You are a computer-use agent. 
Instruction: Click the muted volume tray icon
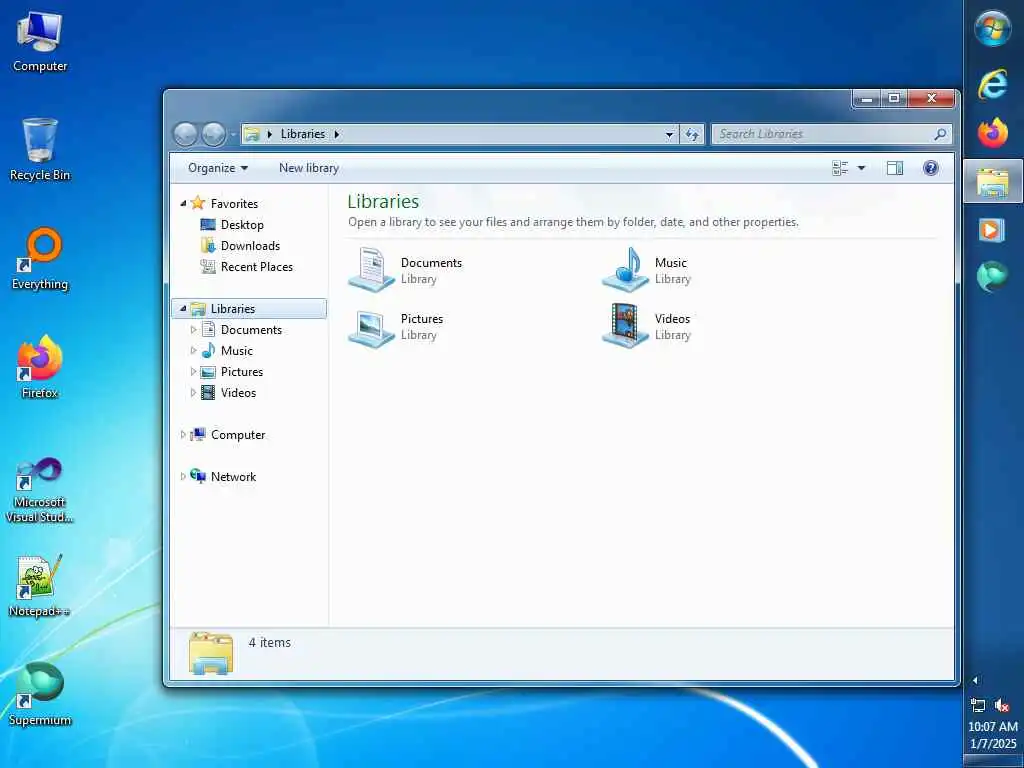tap(1002, 705)
